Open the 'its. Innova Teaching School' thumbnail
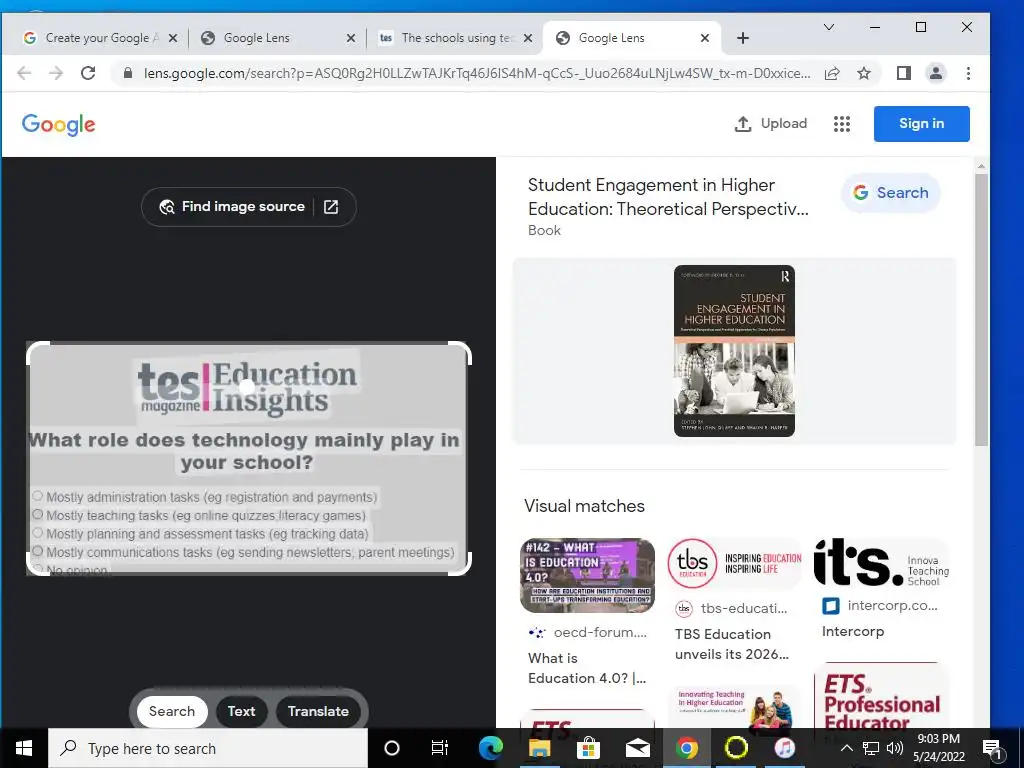1024x768 pixels. (x=881, y=562)
